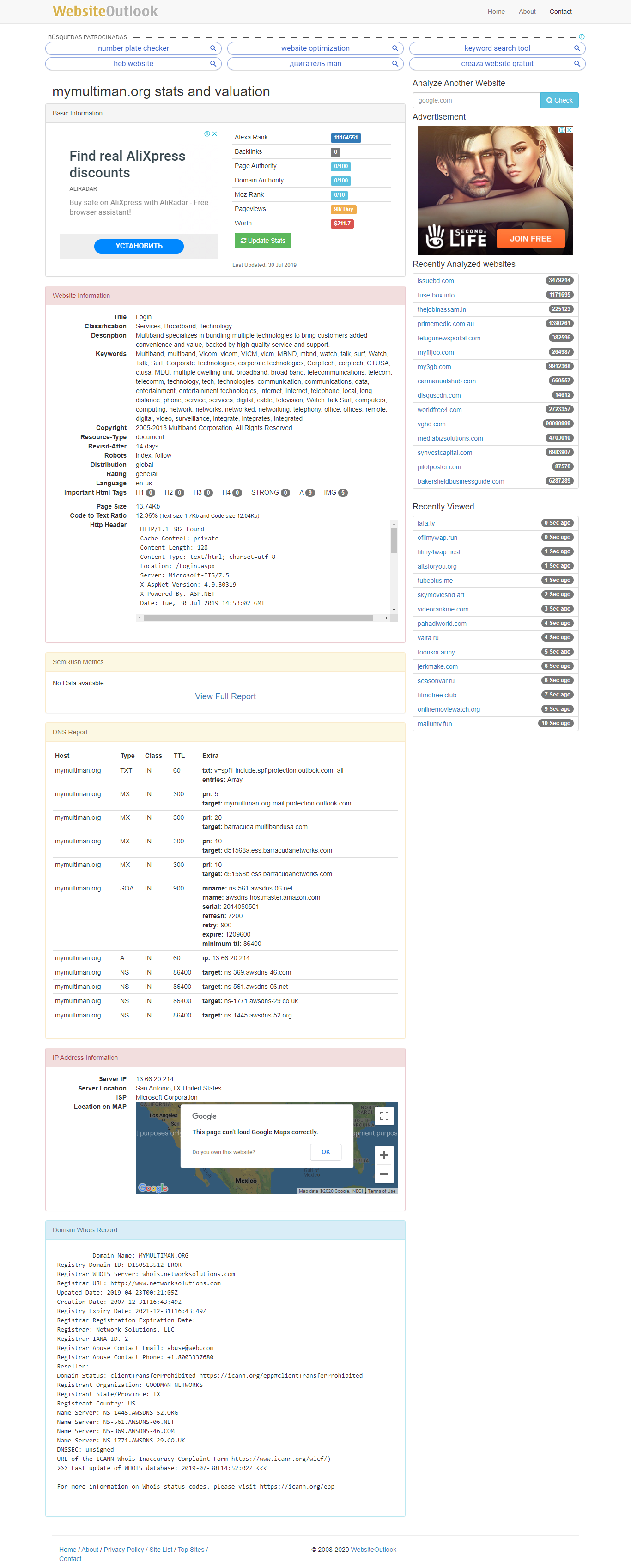Click the Find real AliXpress discounts headline
This screenshot has height=1568, width=631.
coord(127,164)
